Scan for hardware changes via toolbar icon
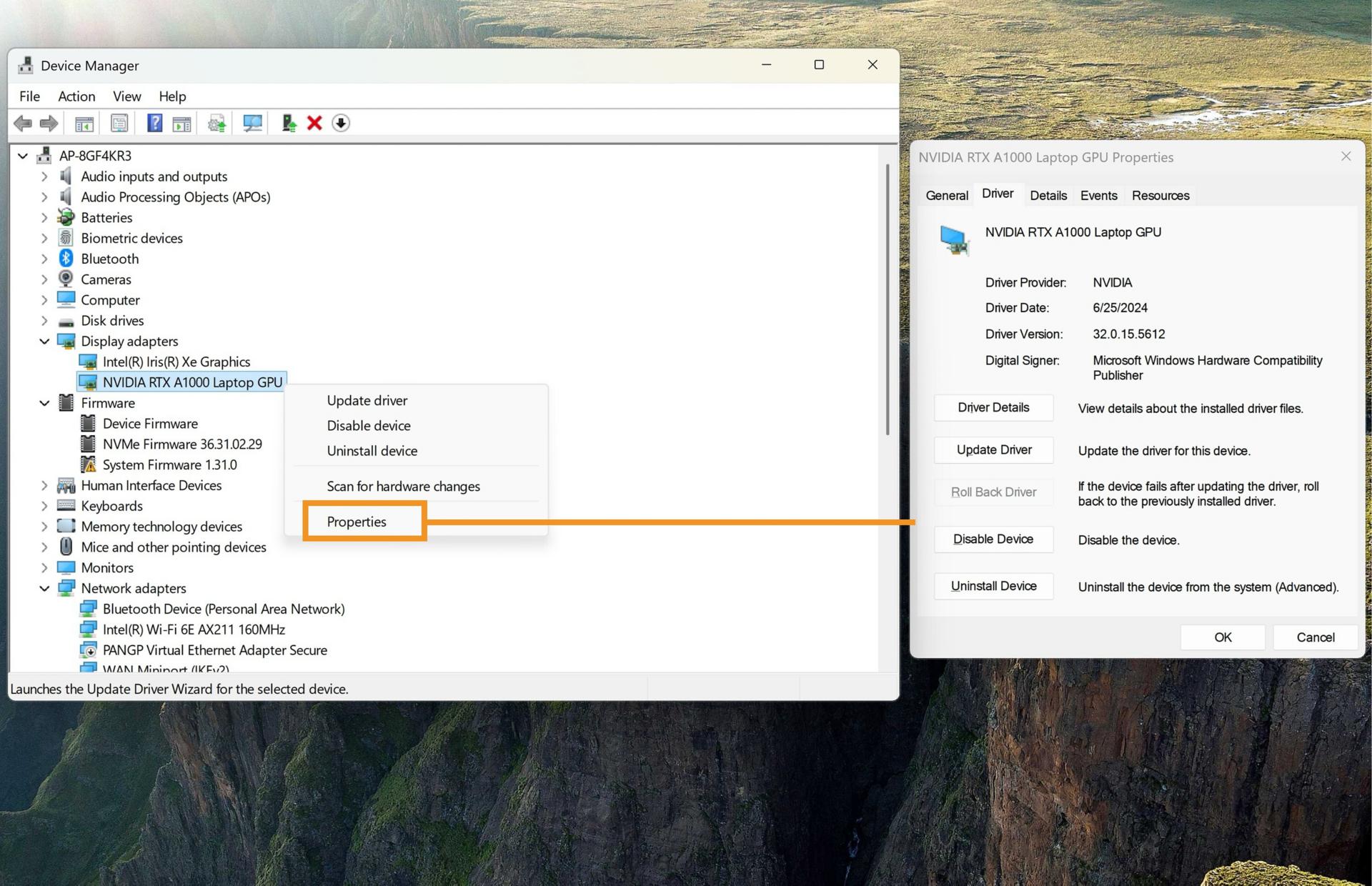Screen dimensions: 1372x886 point(252,123)
